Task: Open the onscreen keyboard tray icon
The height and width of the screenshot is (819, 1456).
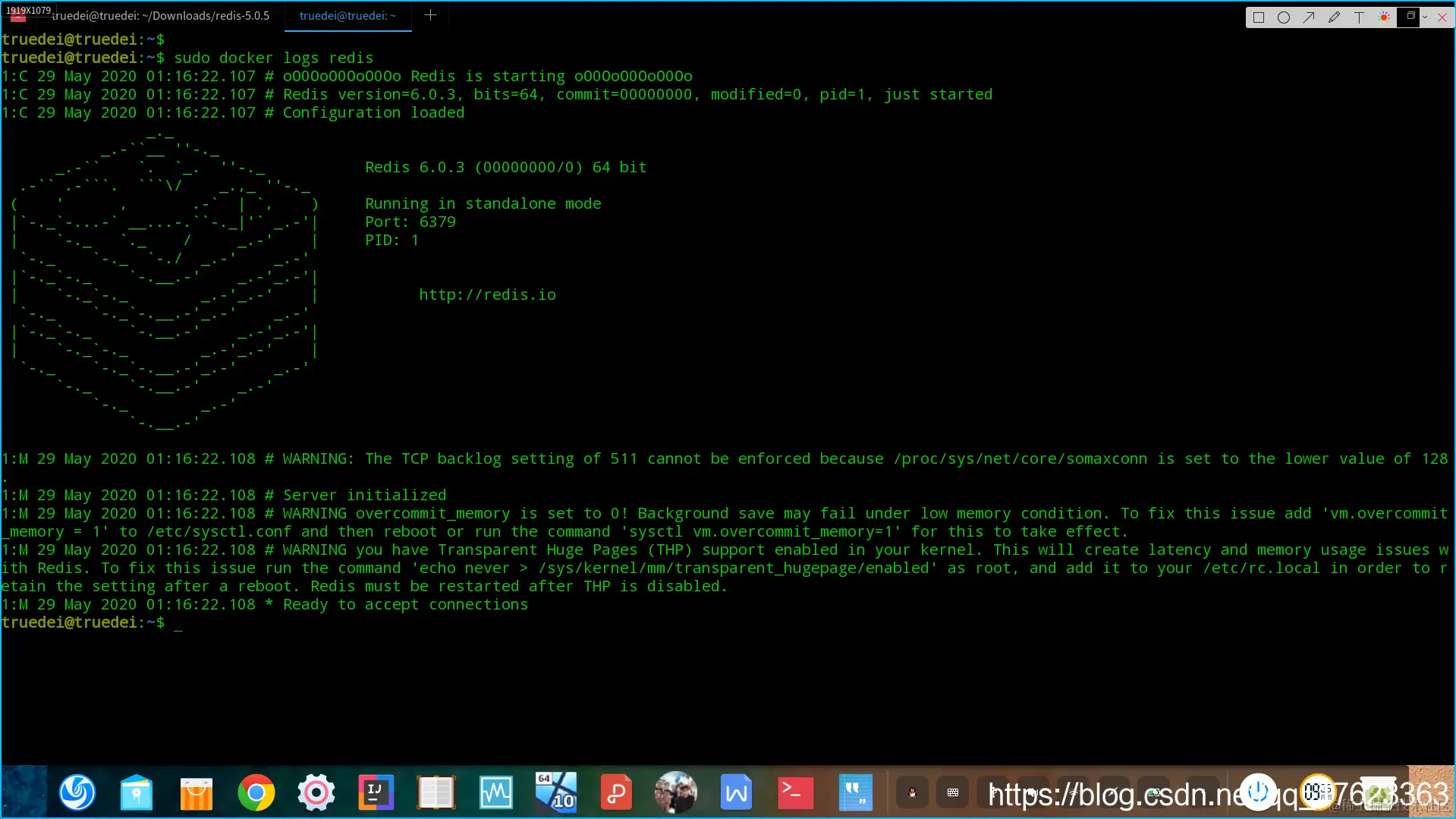Action: (x=953, y=792)
